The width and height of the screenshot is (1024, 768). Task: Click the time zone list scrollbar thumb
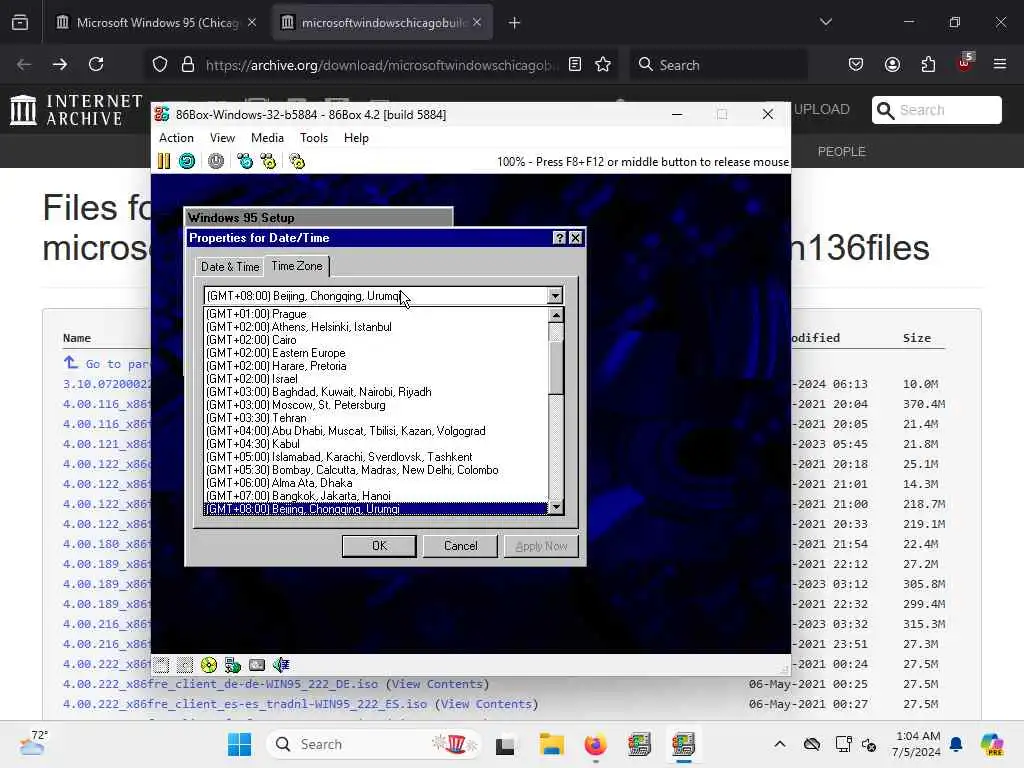[556, 367]
